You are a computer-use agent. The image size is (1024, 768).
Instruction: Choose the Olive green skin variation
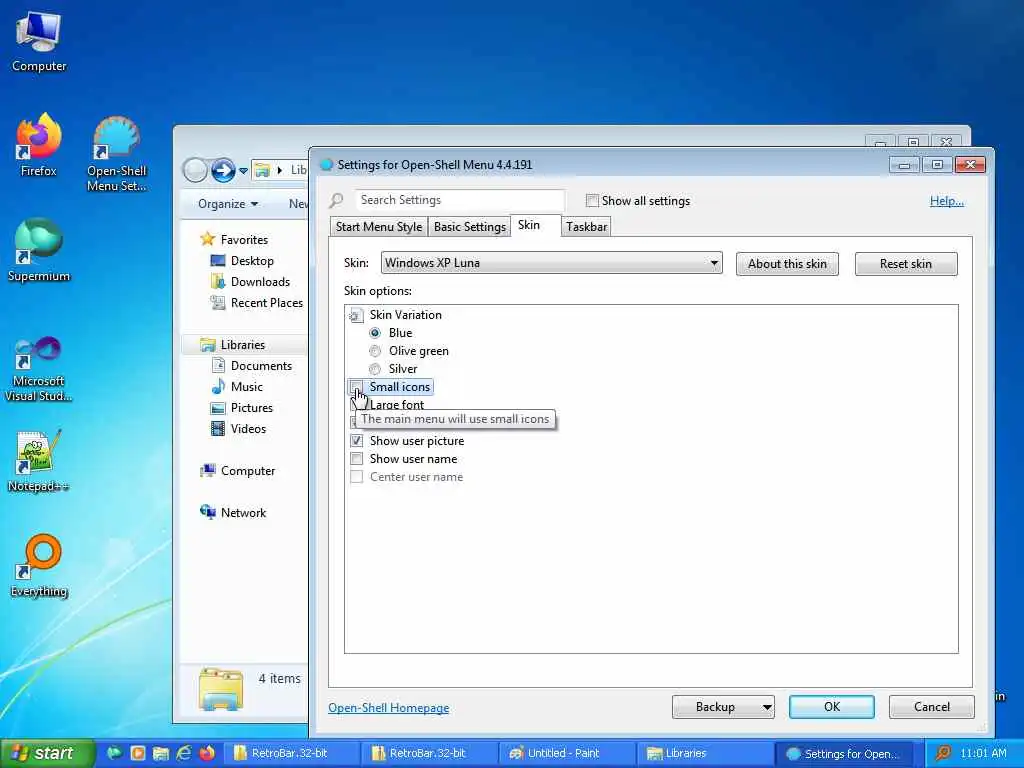coord(375,351)
